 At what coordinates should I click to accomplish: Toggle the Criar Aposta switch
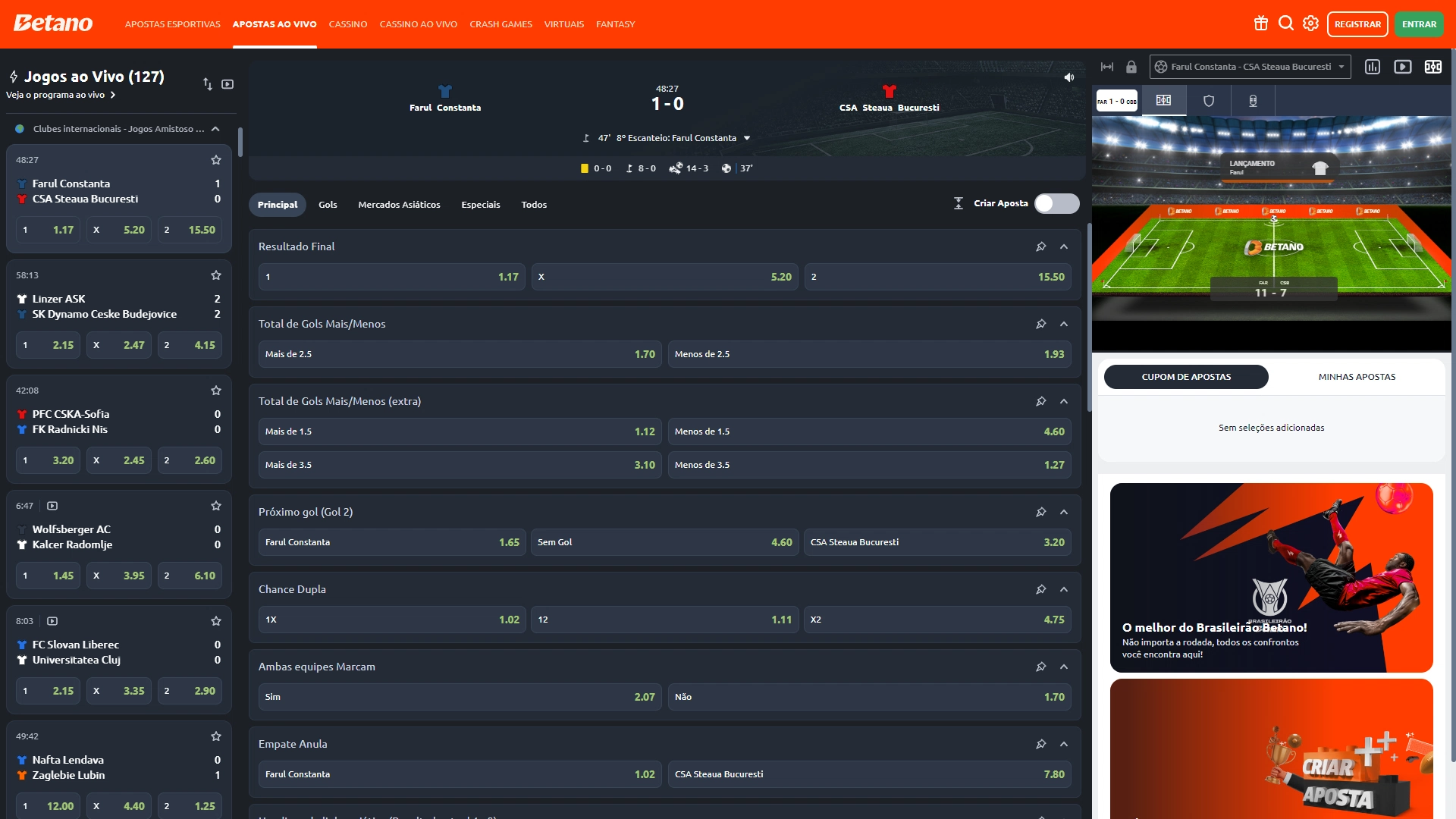pos(1057,203)
